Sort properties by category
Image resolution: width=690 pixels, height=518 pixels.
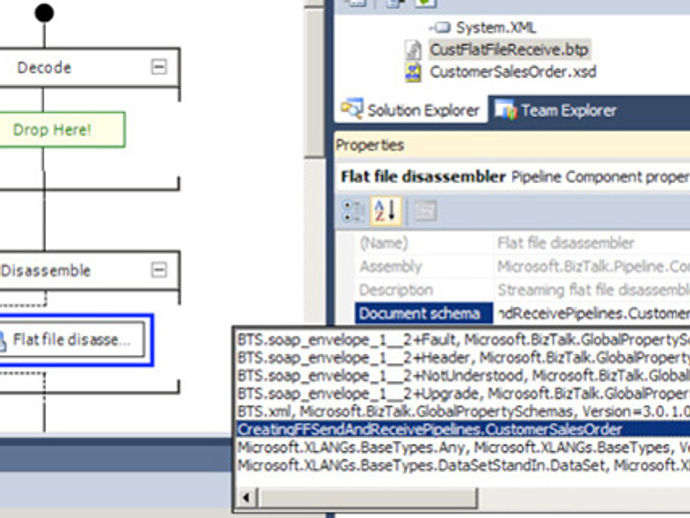click(353, 211)
